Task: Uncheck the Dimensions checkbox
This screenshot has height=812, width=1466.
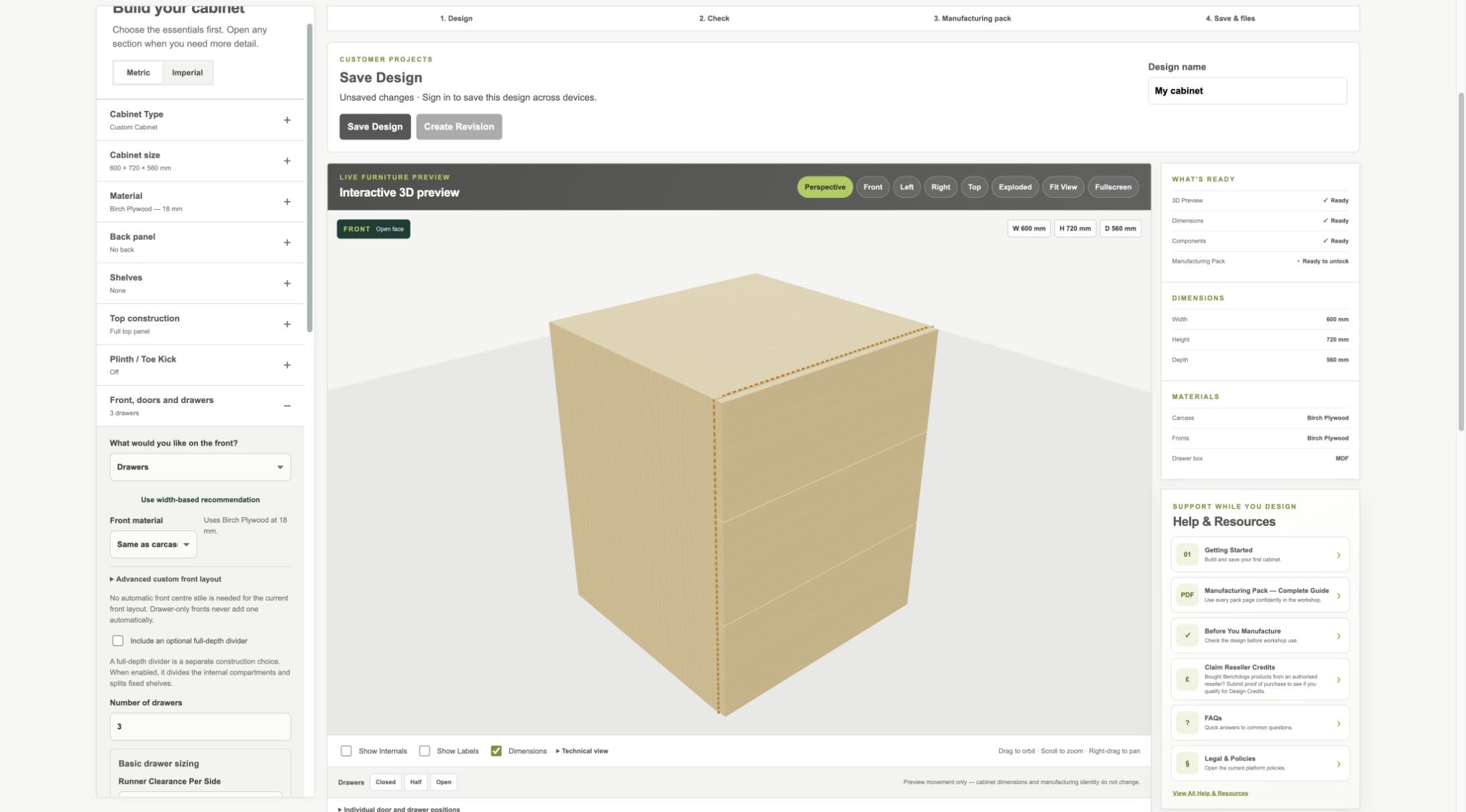Action: pyautogui.click(x=496, y=751)
